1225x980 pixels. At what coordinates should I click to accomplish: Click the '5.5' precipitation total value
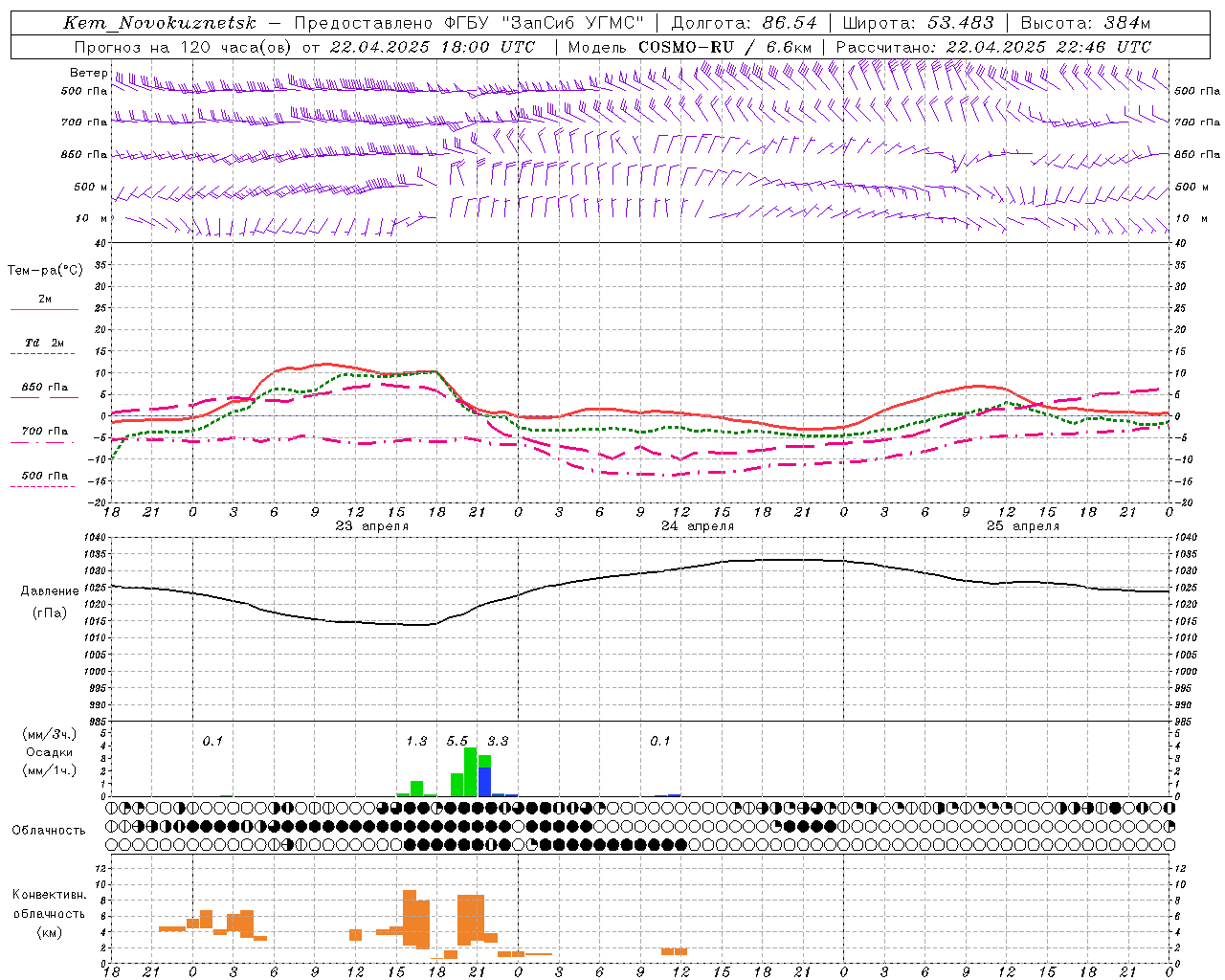(x=457, y=742)
